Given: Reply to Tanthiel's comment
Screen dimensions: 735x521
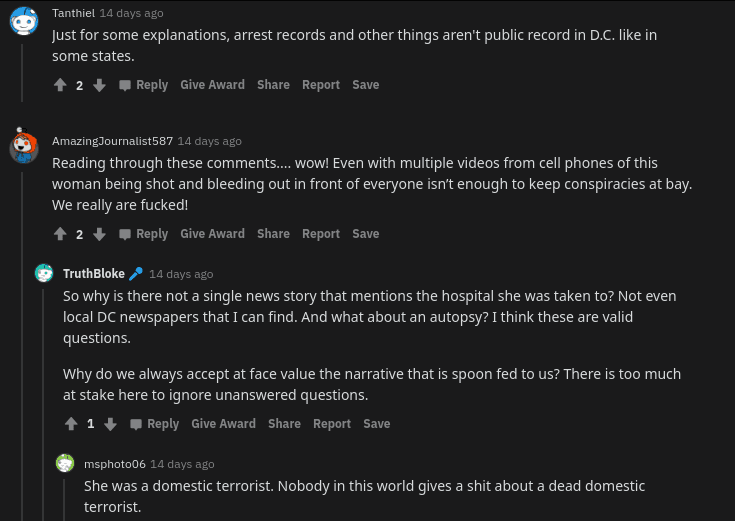Looking at the screenshot, I should [x=143, y=85].
